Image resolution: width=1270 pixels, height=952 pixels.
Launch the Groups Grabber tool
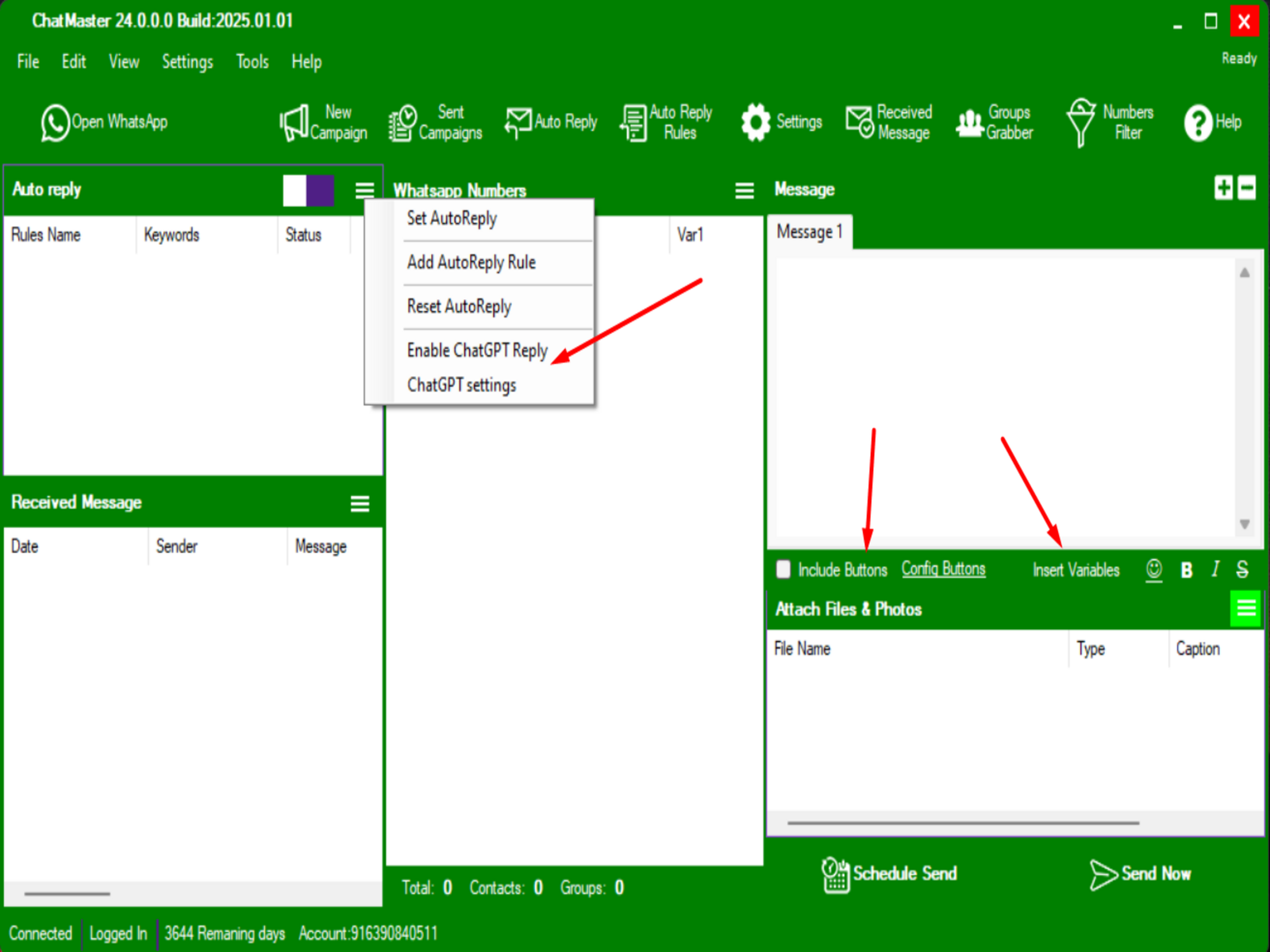(x=995, y=122)
